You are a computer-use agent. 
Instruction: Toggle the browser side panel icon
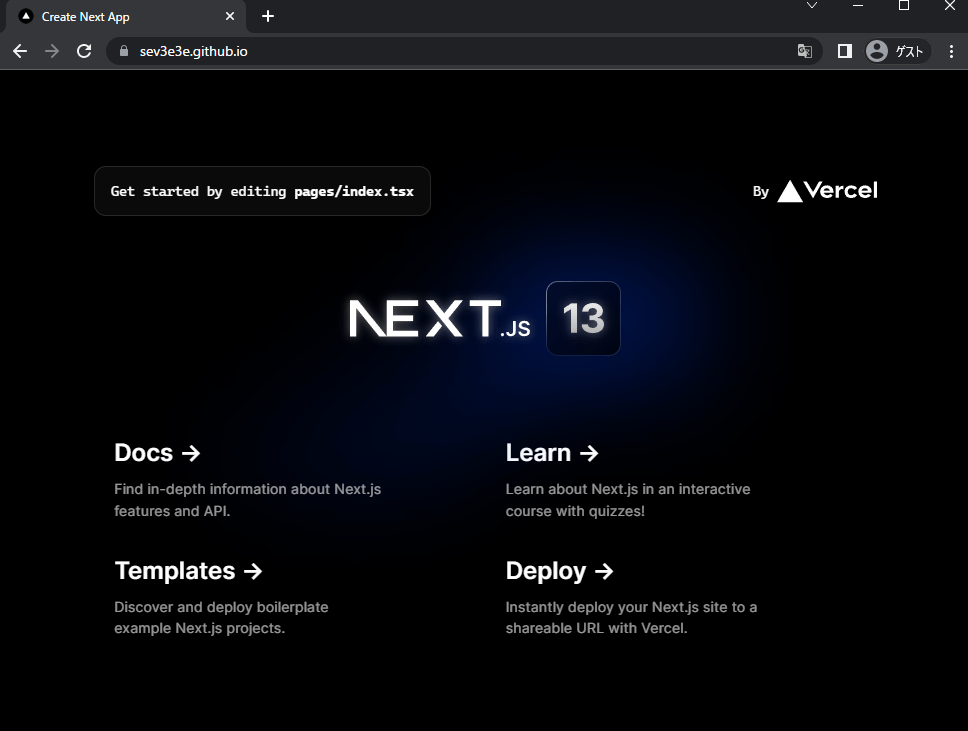[x=845, y=51]
